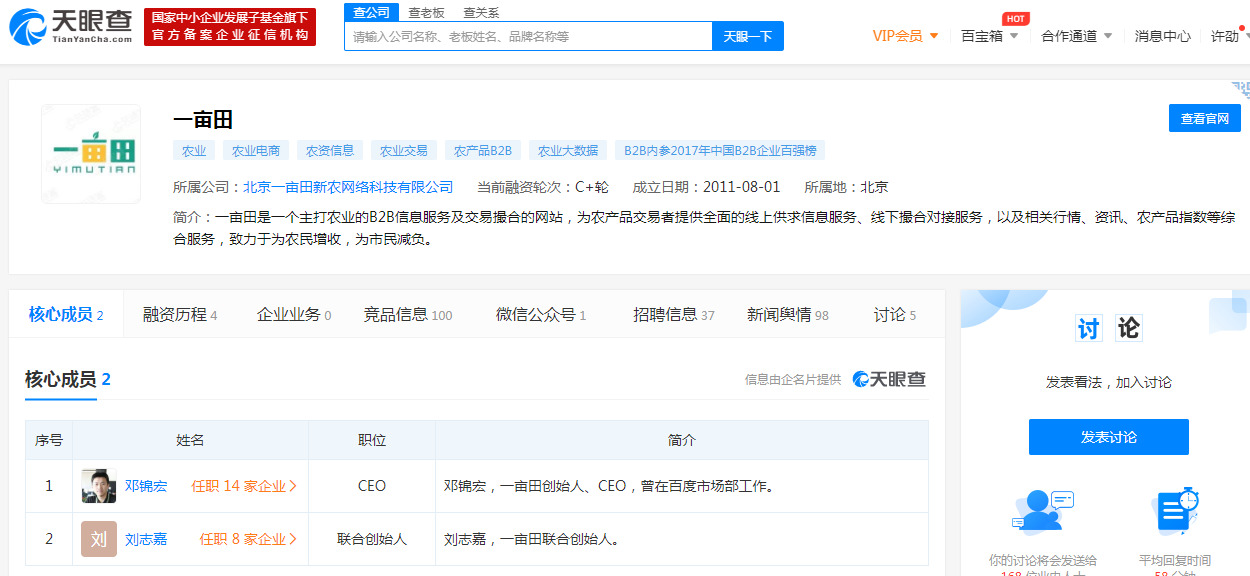This screenshot has width=1250, height=576.
Task: Expand Deng Jinhong's 任职 14 家企业 list
Action: tap(245, 486)
